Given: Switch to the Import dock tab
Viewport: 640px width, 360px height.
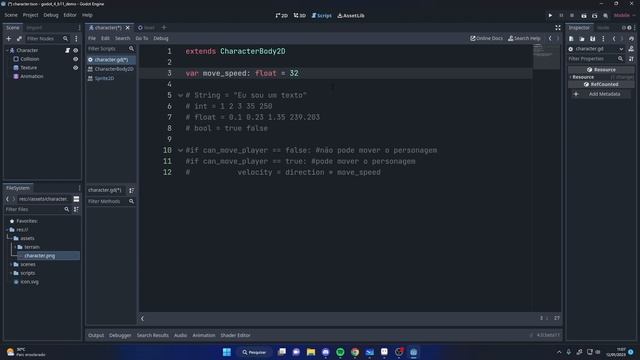Looking at the screenshot, I should click(x=34, y=28).
